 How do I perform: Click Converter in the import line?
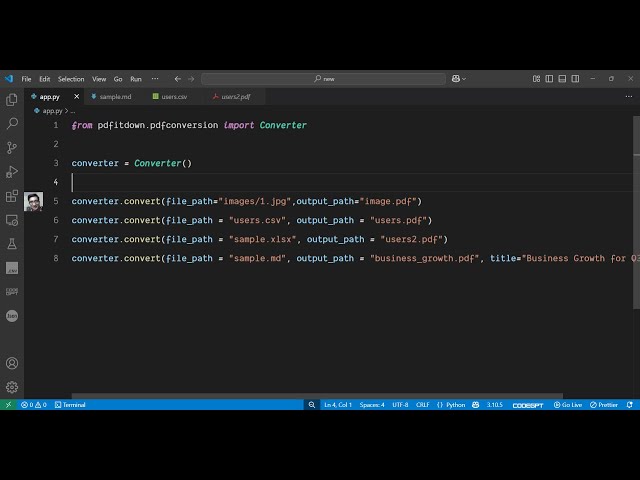(x=283, y=125)
